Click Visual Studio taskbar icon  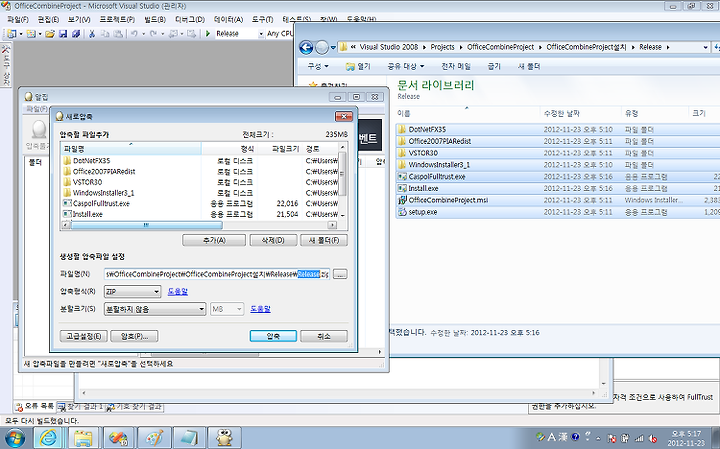[118, 438]
